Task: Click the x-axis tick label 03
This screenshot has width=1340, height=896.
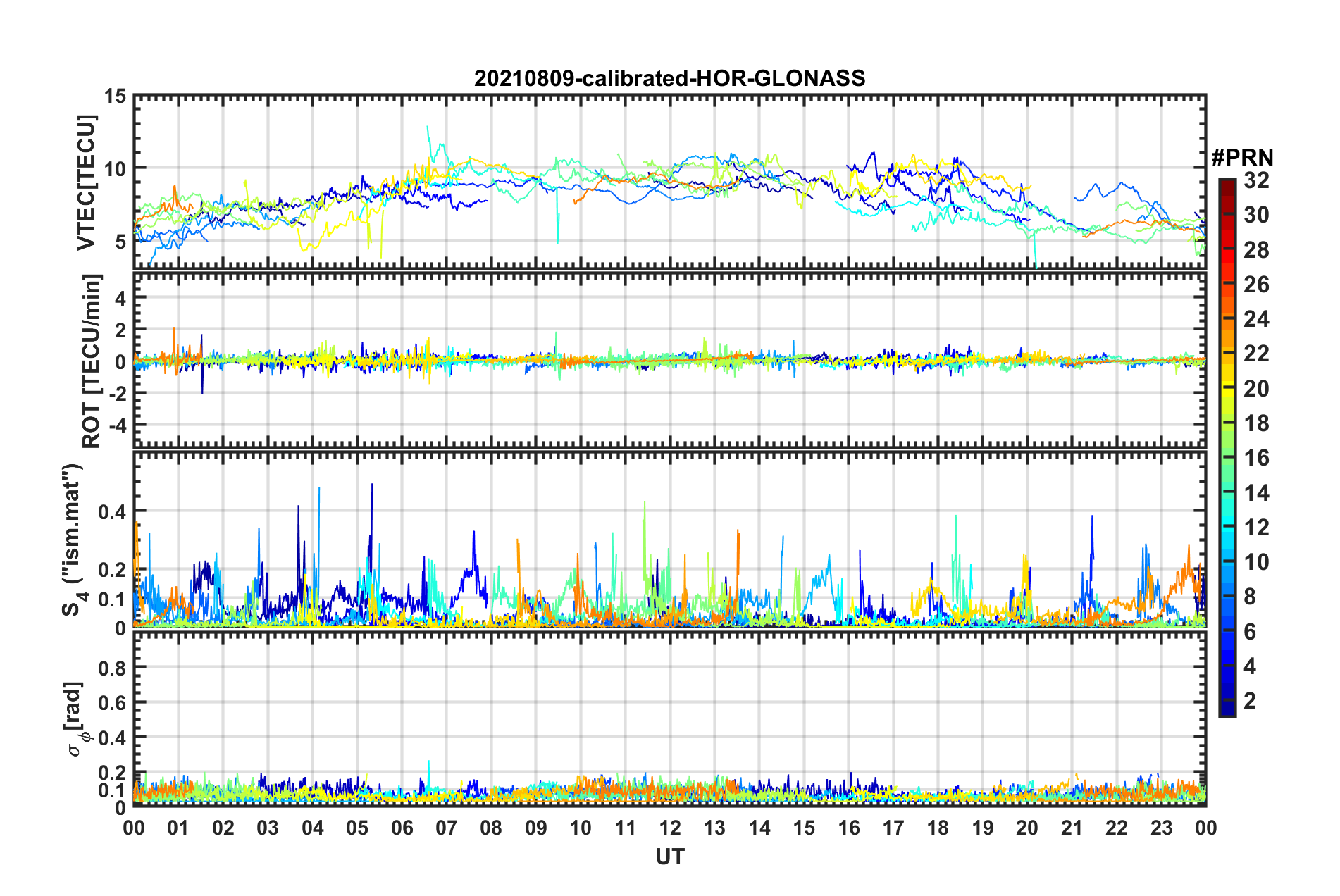Action: tap(268, 828)
